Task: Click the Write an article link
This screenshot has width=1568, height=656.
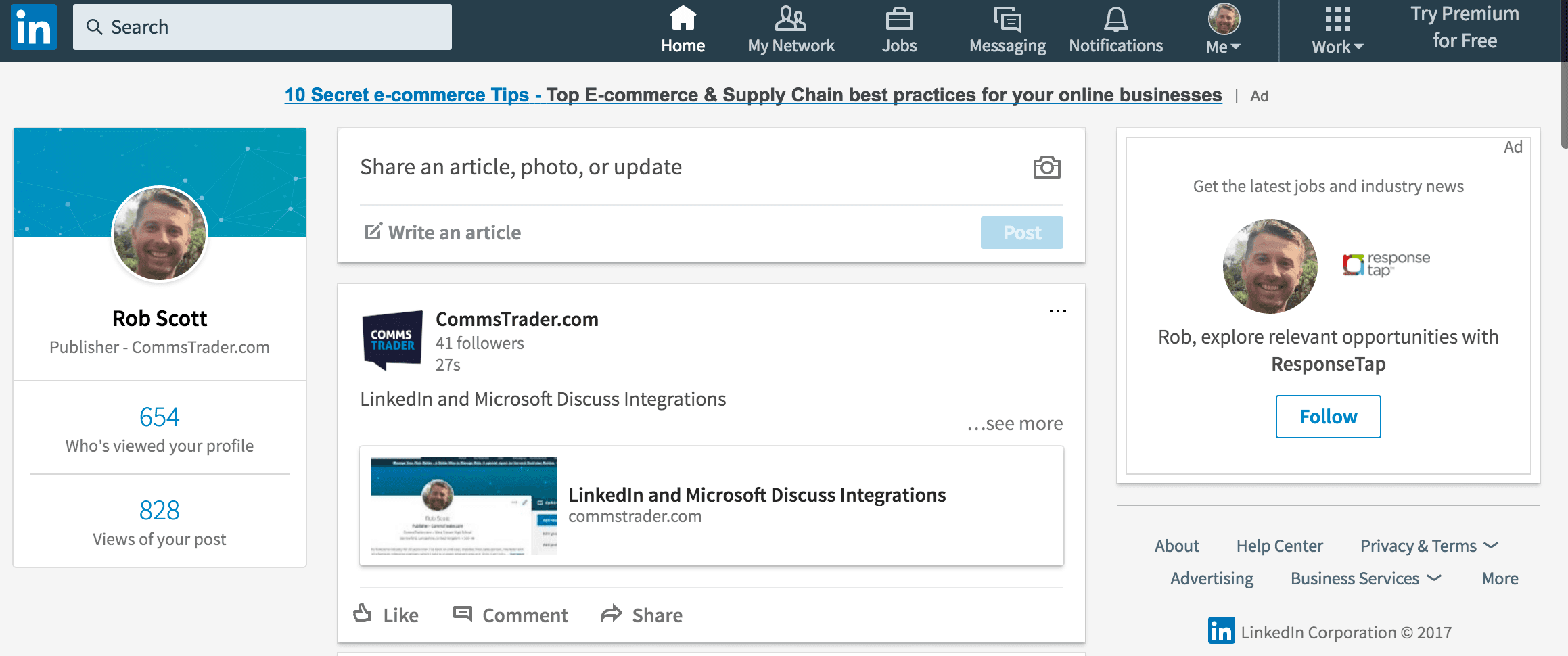Action: click(443, 233)
